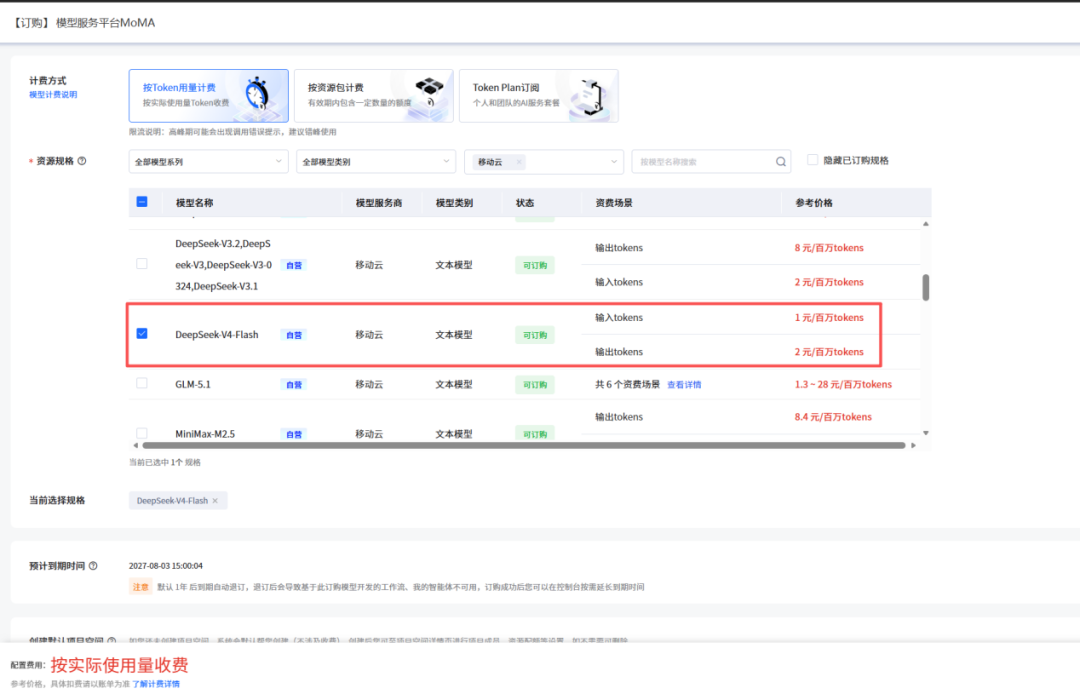The width and height of the screenshot is (1080, 694).
Task: Click price 1 元/百万tokens for DeepSeek-V4-Flash
Action: point(829,317)
